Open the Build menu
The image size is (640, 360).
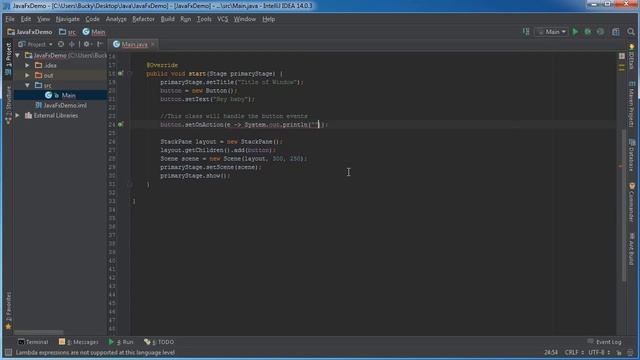167,19
